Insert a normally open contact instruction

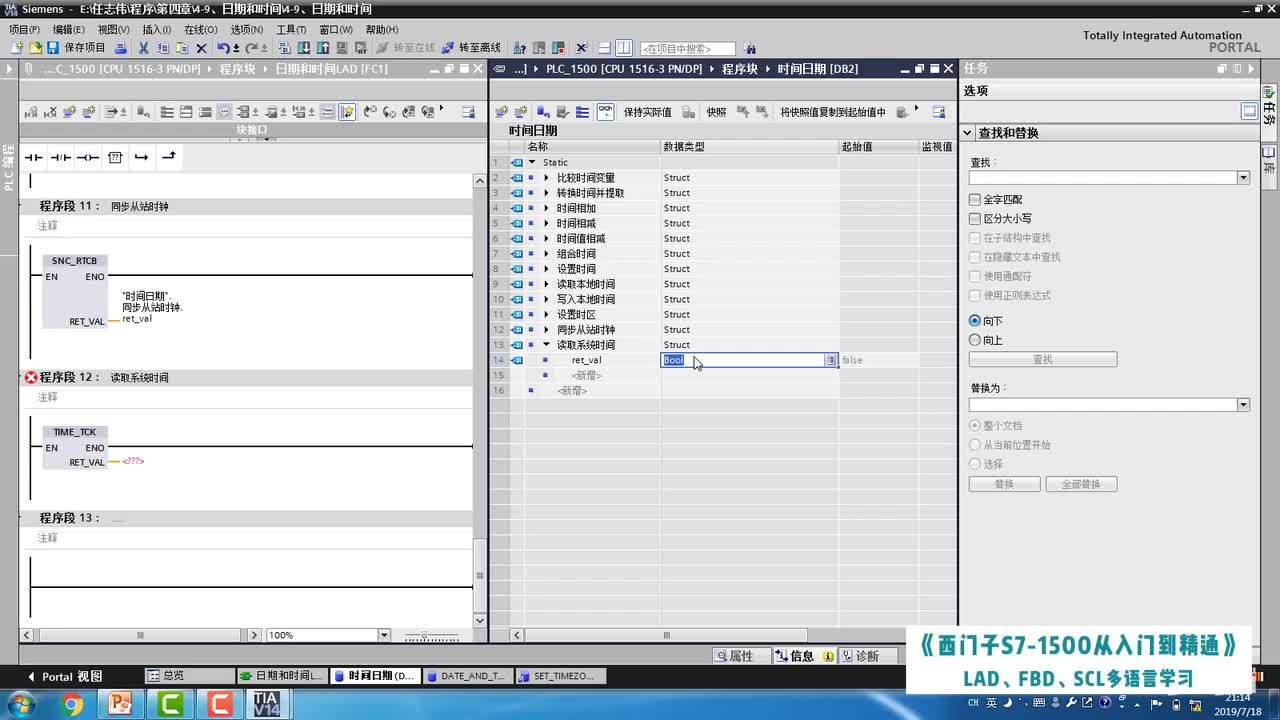pos(34,157)
